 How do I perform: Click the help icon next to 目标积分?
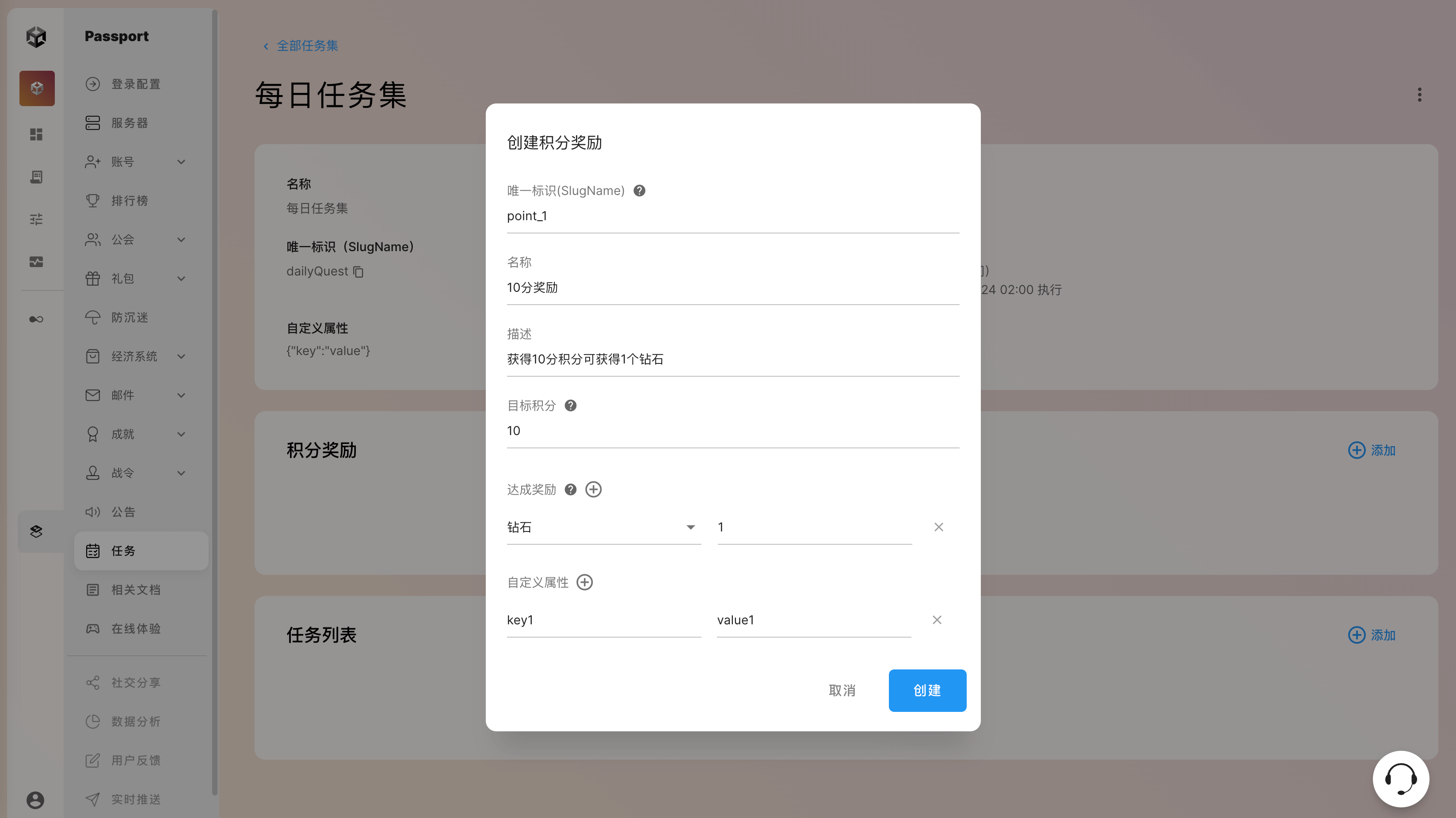point(570,406)
